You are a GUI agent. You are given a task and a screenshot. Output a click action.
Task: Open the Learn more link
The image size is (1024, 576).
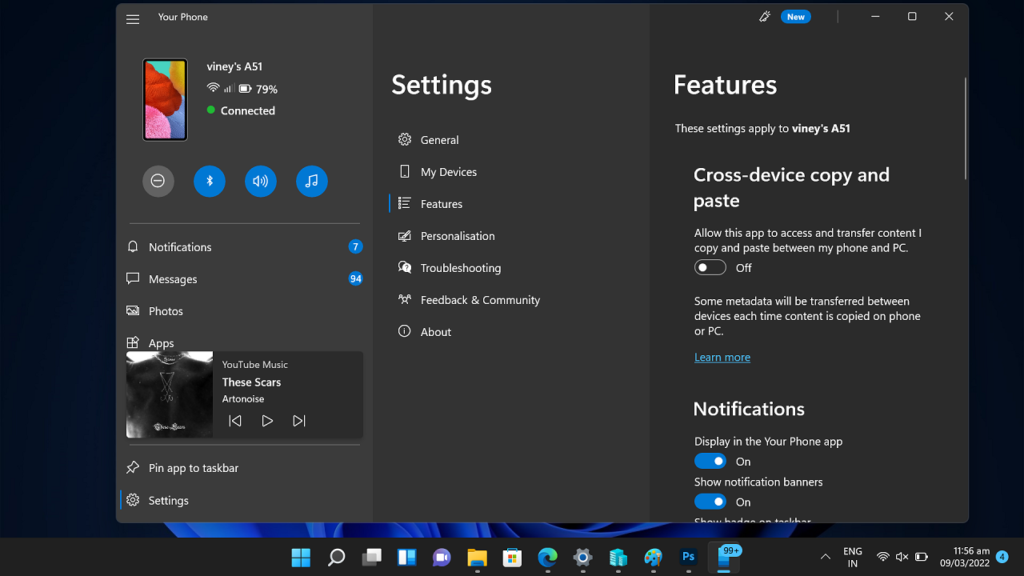coord(722,357)
